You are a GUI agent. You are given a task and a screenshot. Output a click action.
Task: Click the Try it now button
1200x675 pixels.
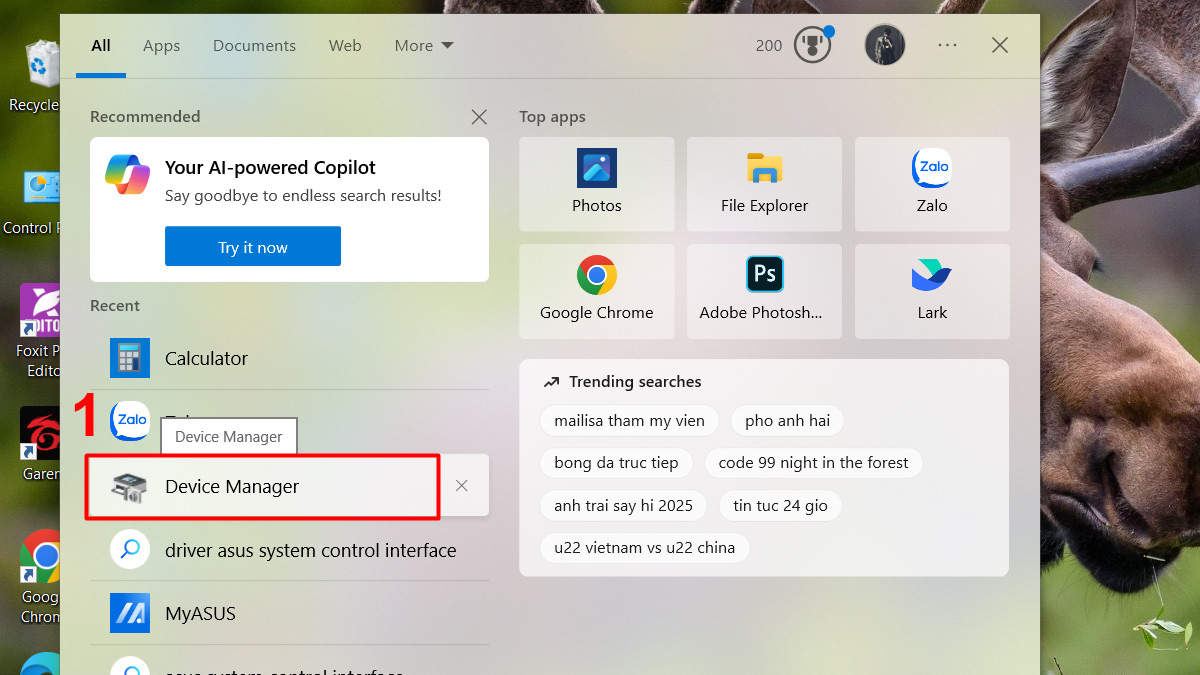[x=253, y=247]
